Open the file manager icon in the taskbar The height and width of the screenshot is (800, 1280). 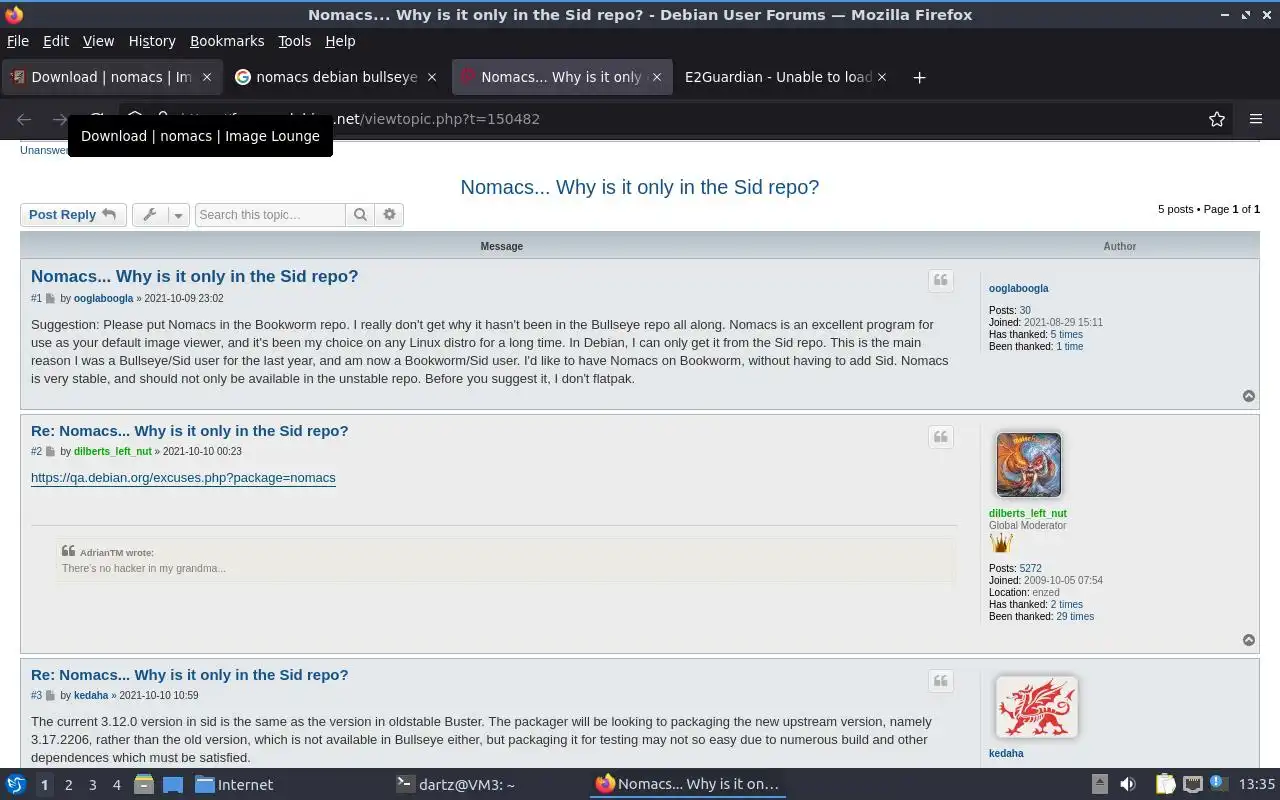pyautogui.click(x=144, y=785)
